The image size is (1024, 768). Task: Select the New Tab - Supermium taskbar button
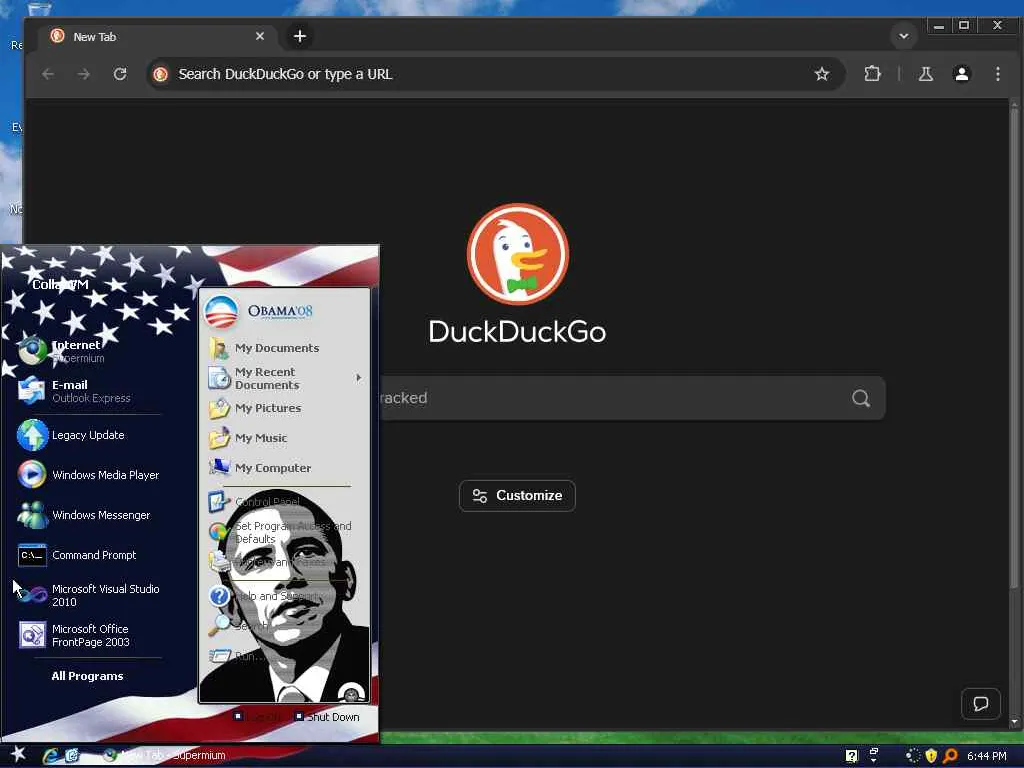pyautogui.click(x=167, y=755)
